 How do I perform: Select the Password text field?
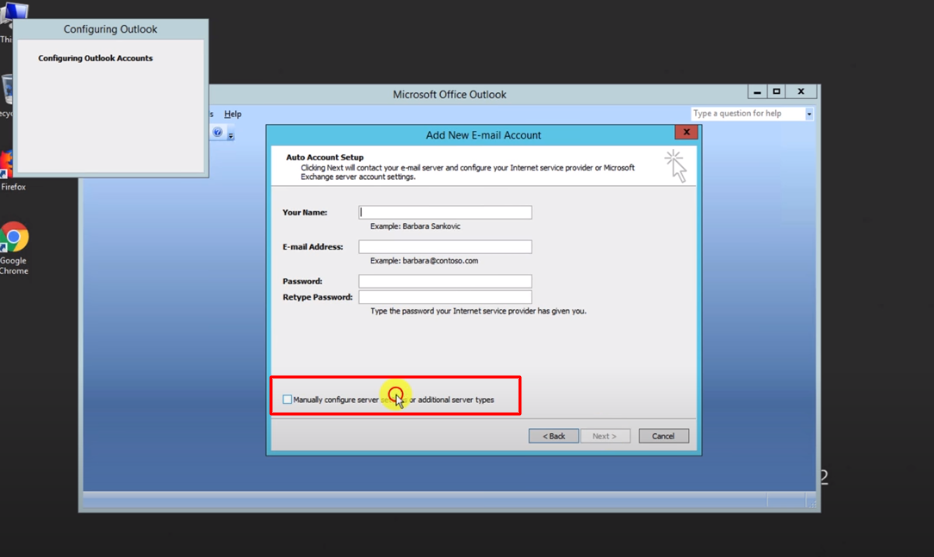coord(445,281)
